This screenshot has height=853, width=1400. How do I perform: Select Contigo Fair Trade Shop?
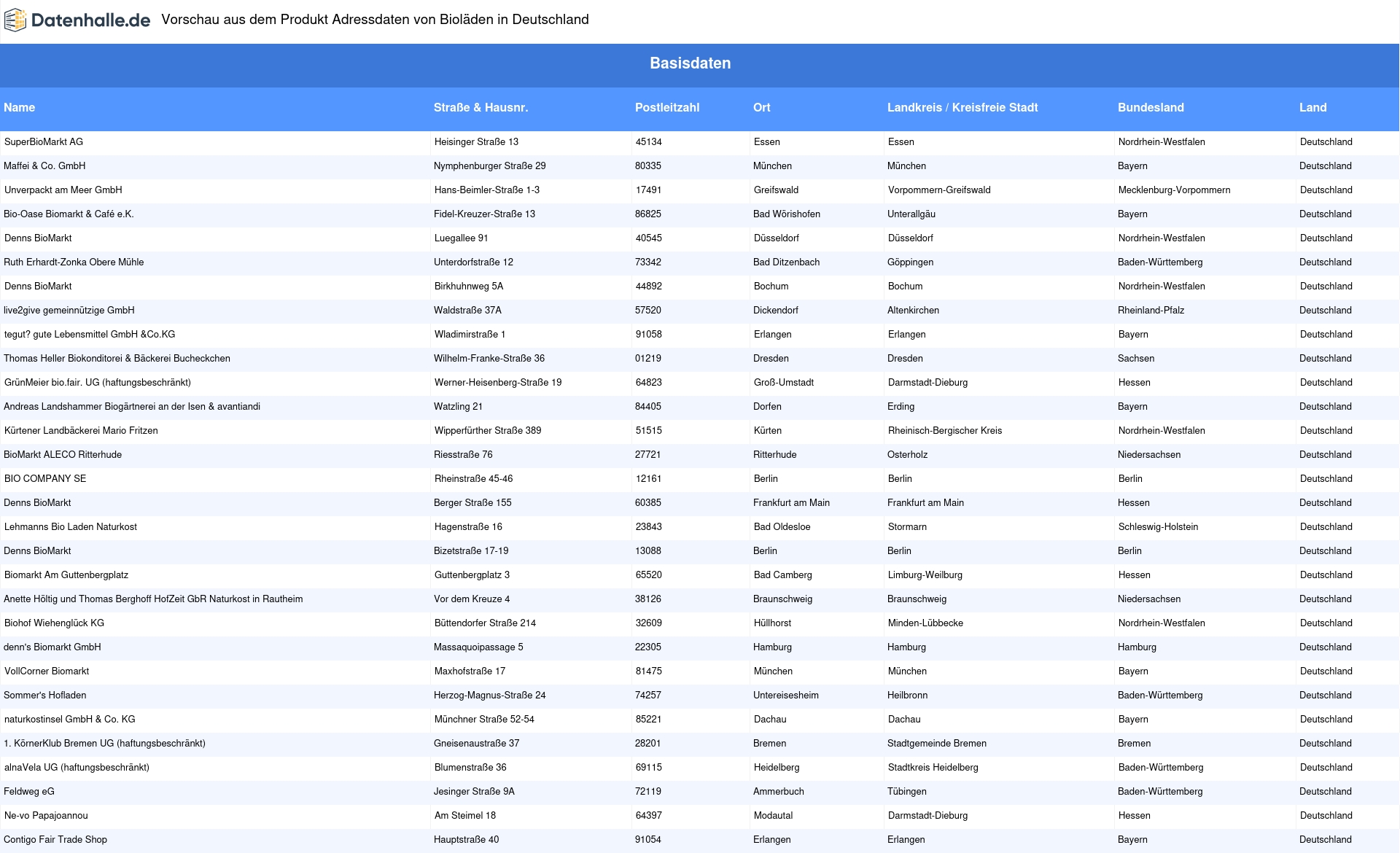click(x=55, y=840)
